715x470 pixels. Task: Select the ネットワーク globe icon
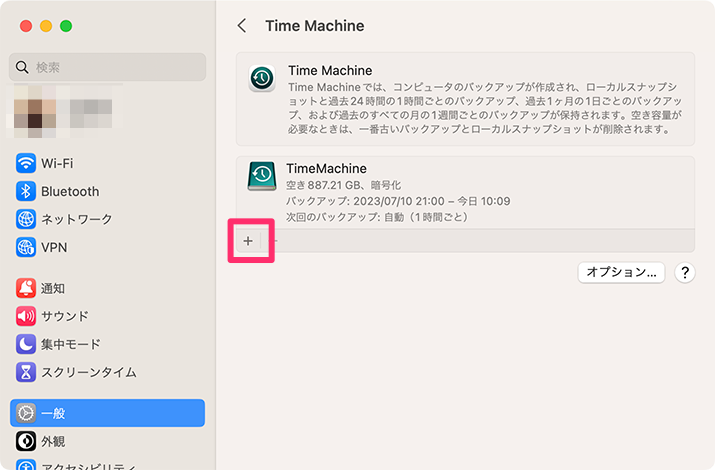point(26,219)
